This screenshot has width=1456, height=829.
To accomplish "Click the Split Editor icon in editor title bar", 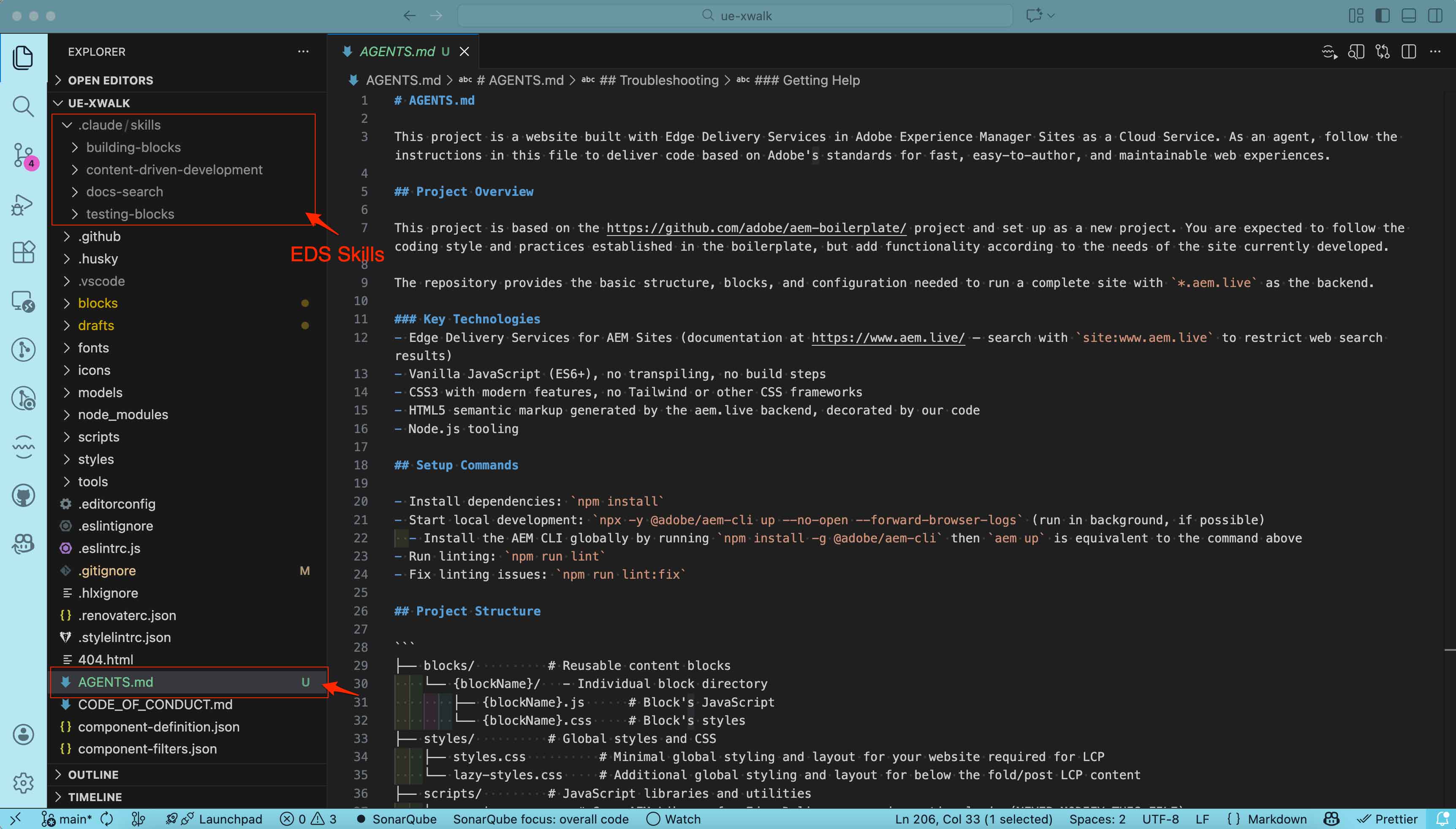I will 1408,51.
